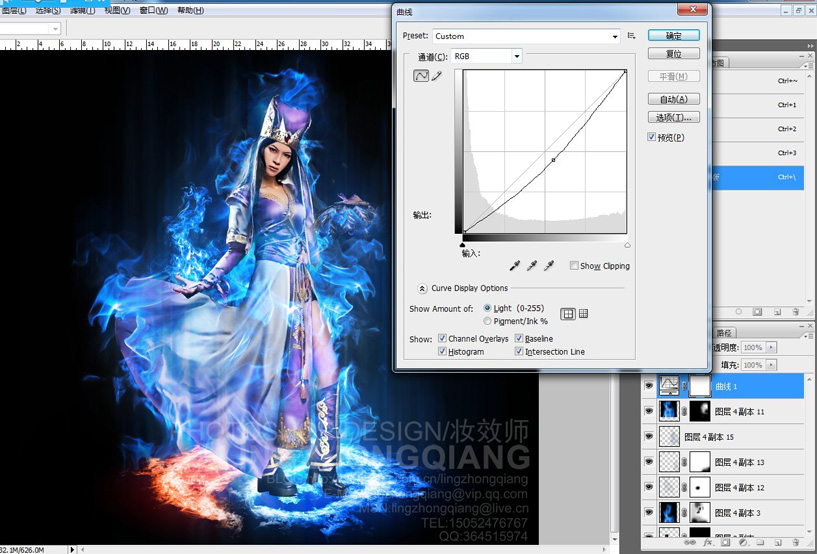Image resolution: width=817 pixels, height=554 pixels.
Task: Open the 选择(S) menu
Action: [x=48, y=10]
